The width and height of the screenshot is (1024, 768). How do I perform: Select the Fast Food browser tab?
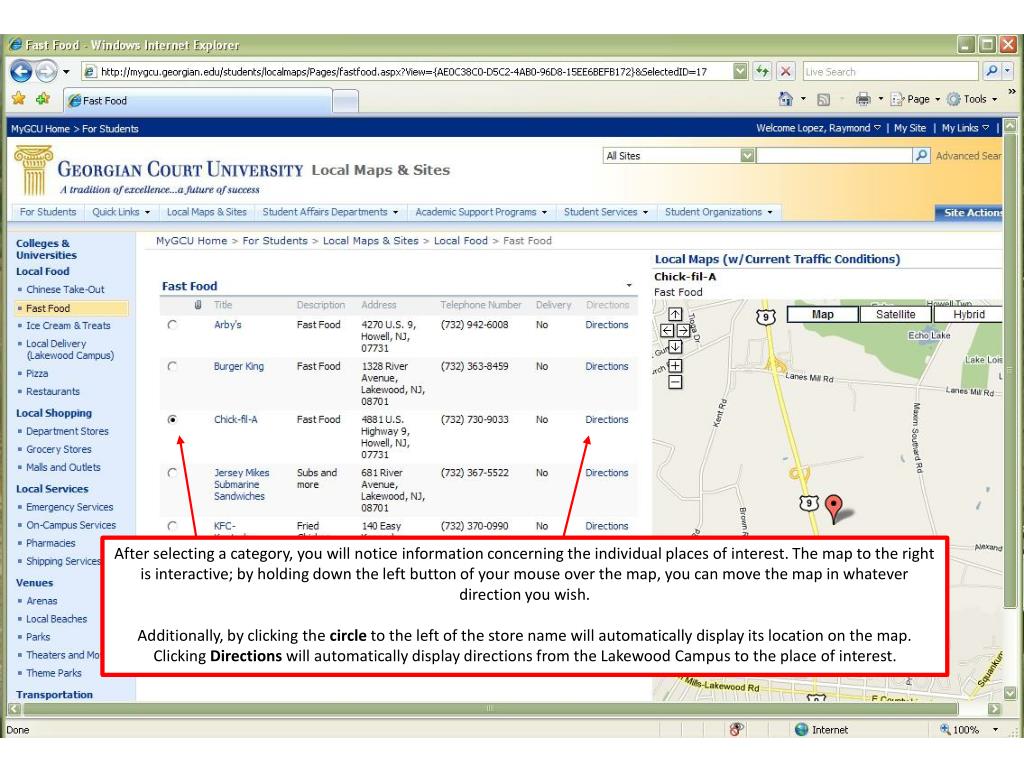pyautogui.click(x=198, y=101)
